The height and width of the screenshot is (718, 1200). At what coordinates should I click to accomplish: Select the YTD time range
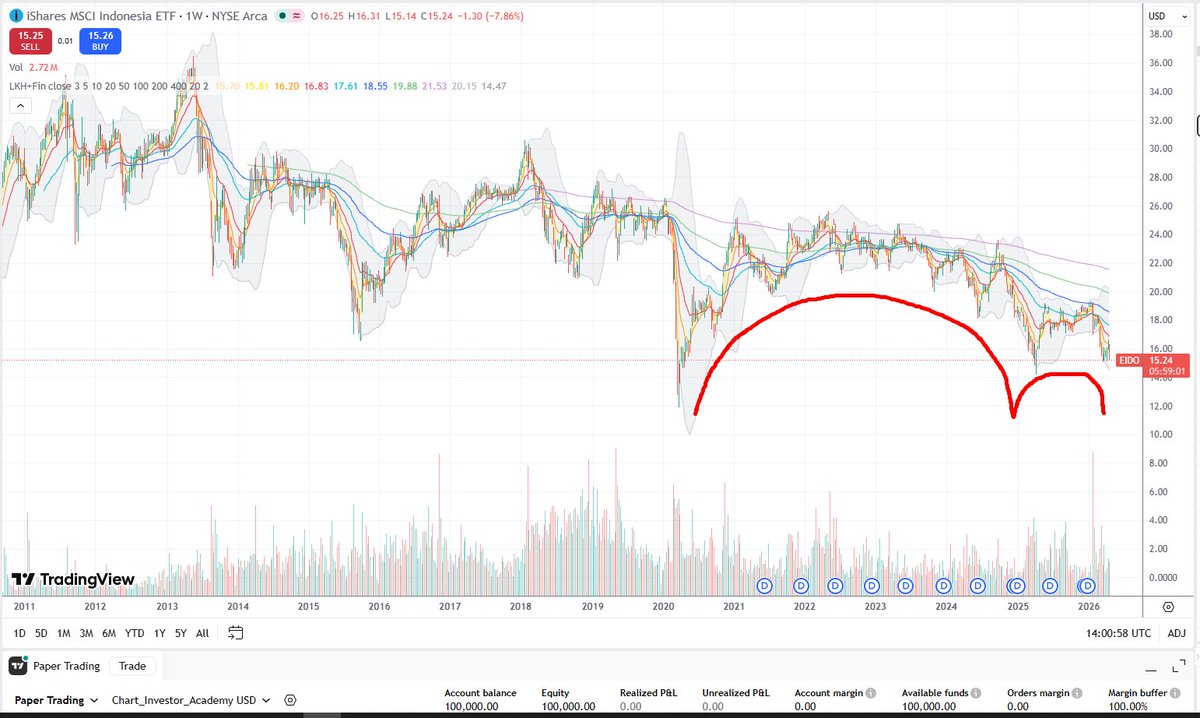click(x=134, y=633)
